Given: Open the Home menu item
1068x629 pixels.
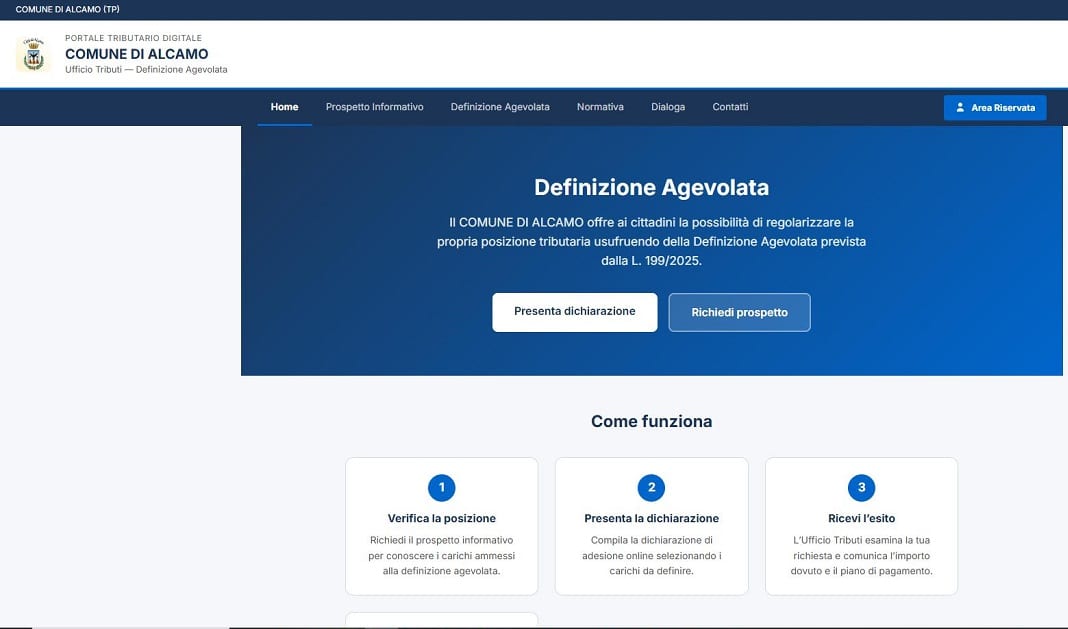Looking at the screenshot, I should (284, 107).
